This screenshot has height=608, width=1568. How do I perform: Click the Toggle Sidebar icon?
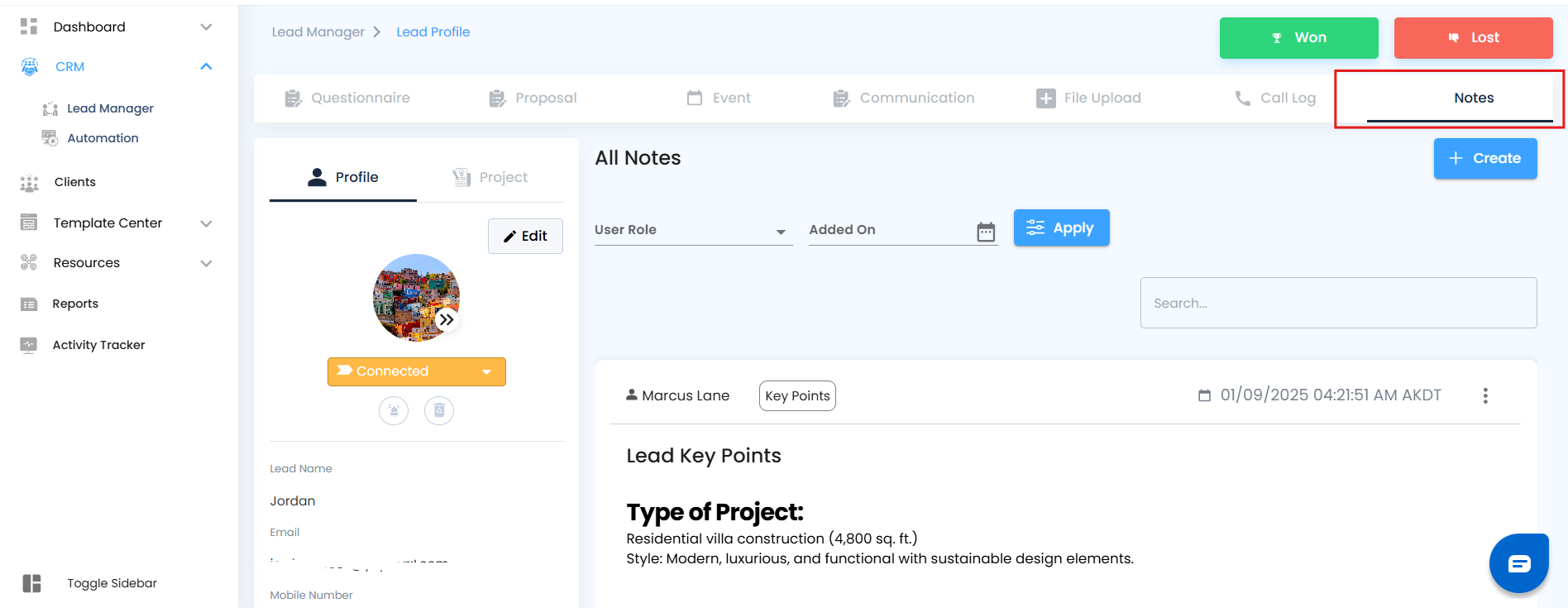pyautogui.click(x=31, y=583)
